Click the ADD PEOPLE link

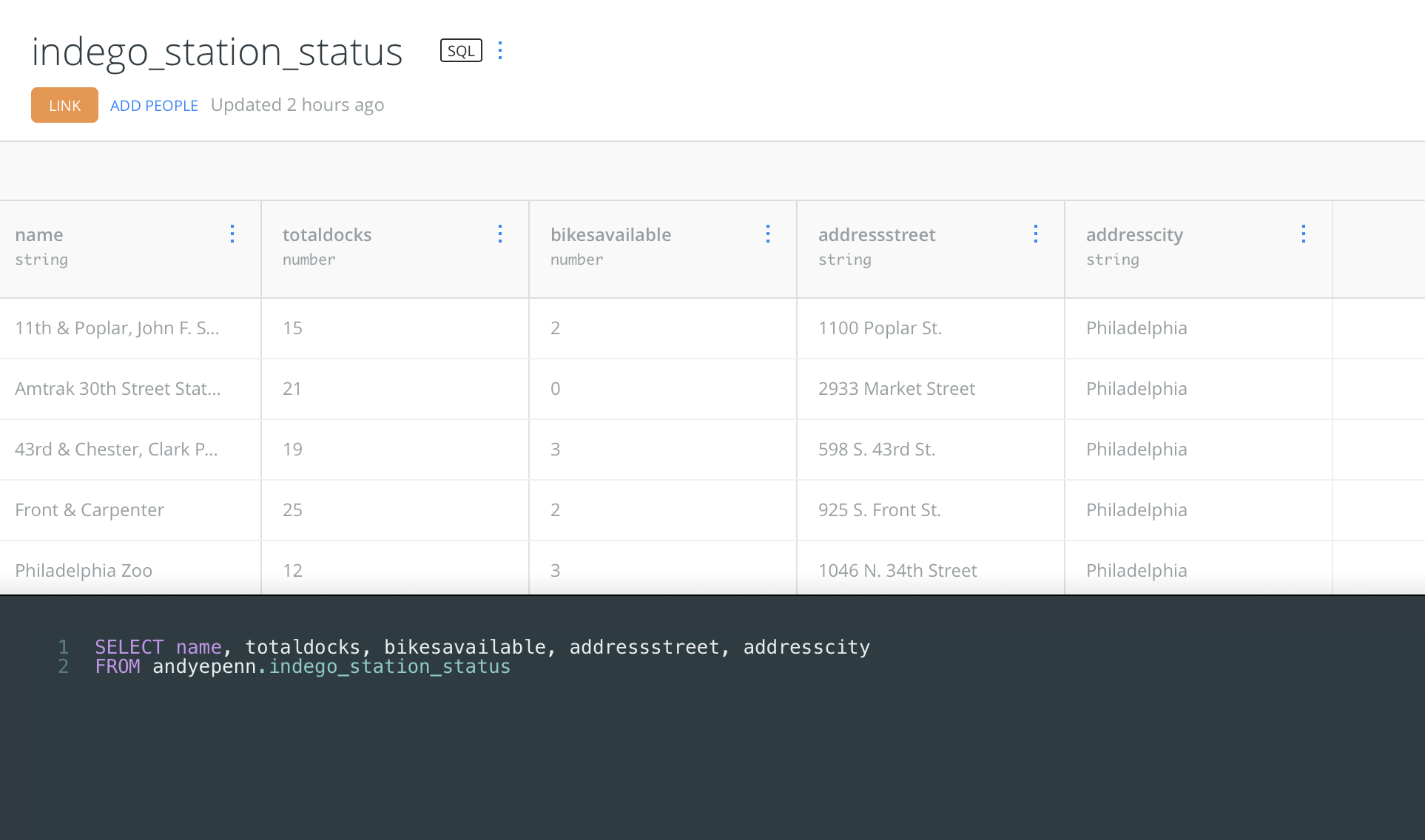(154, 106)
